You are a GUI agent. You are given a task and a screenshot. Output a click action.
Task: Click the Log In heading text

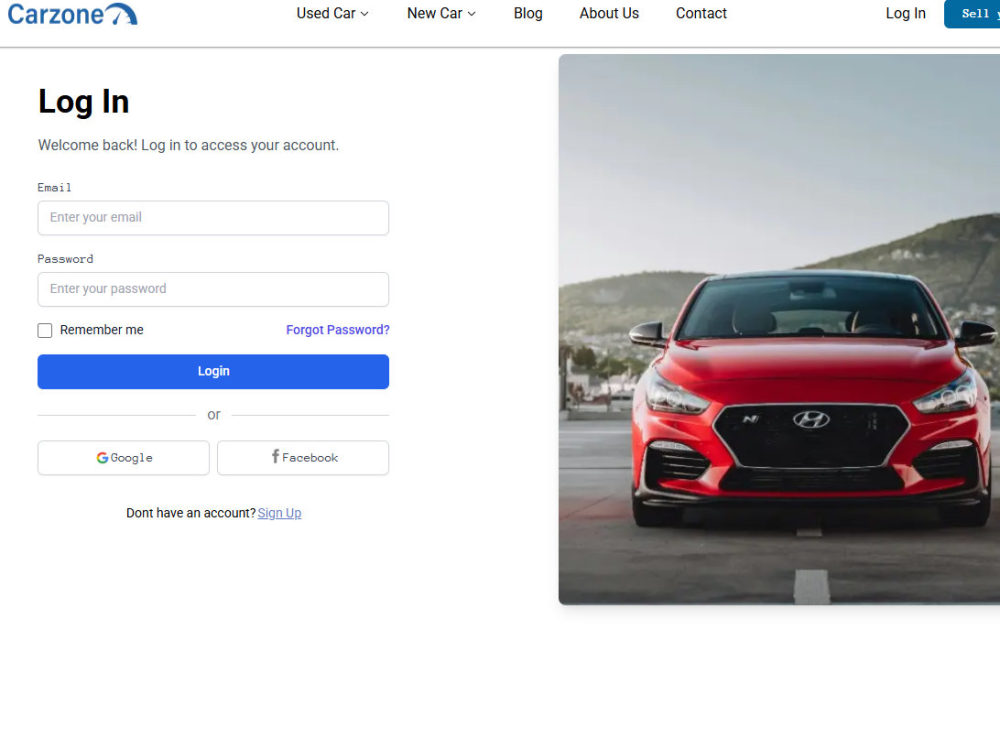(84, 101)
